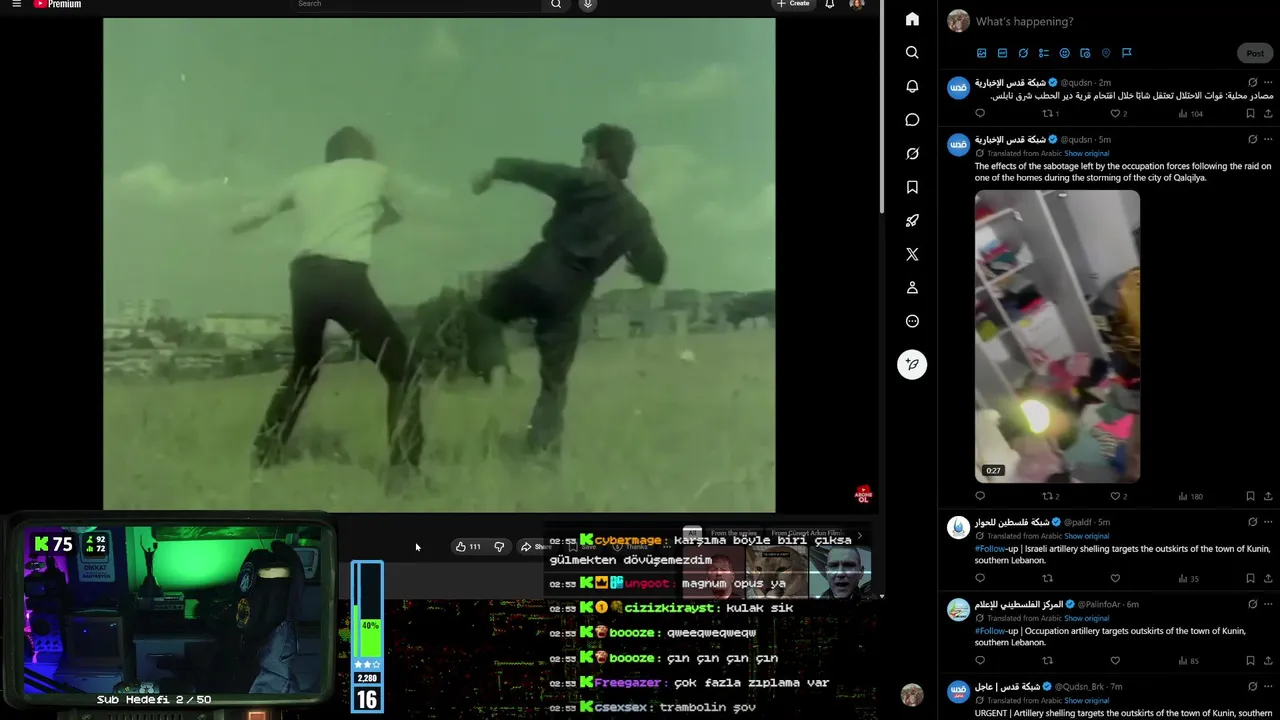The height and width of the screenshot is (720, 1280).
Task: Select the 'All' related videos chip
Action: pyautogui.click(x=692, y=534)
